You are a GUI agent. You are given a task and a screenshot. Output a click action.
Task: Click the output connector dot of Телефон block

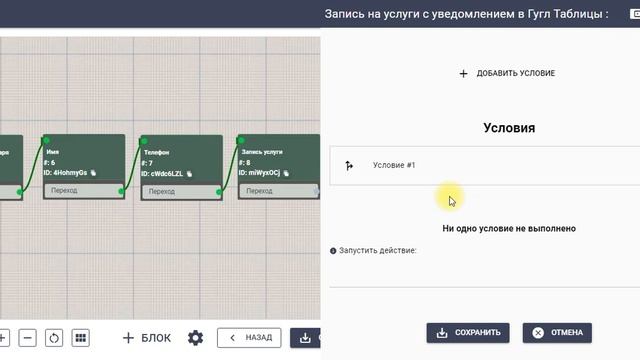coord(219,192)
